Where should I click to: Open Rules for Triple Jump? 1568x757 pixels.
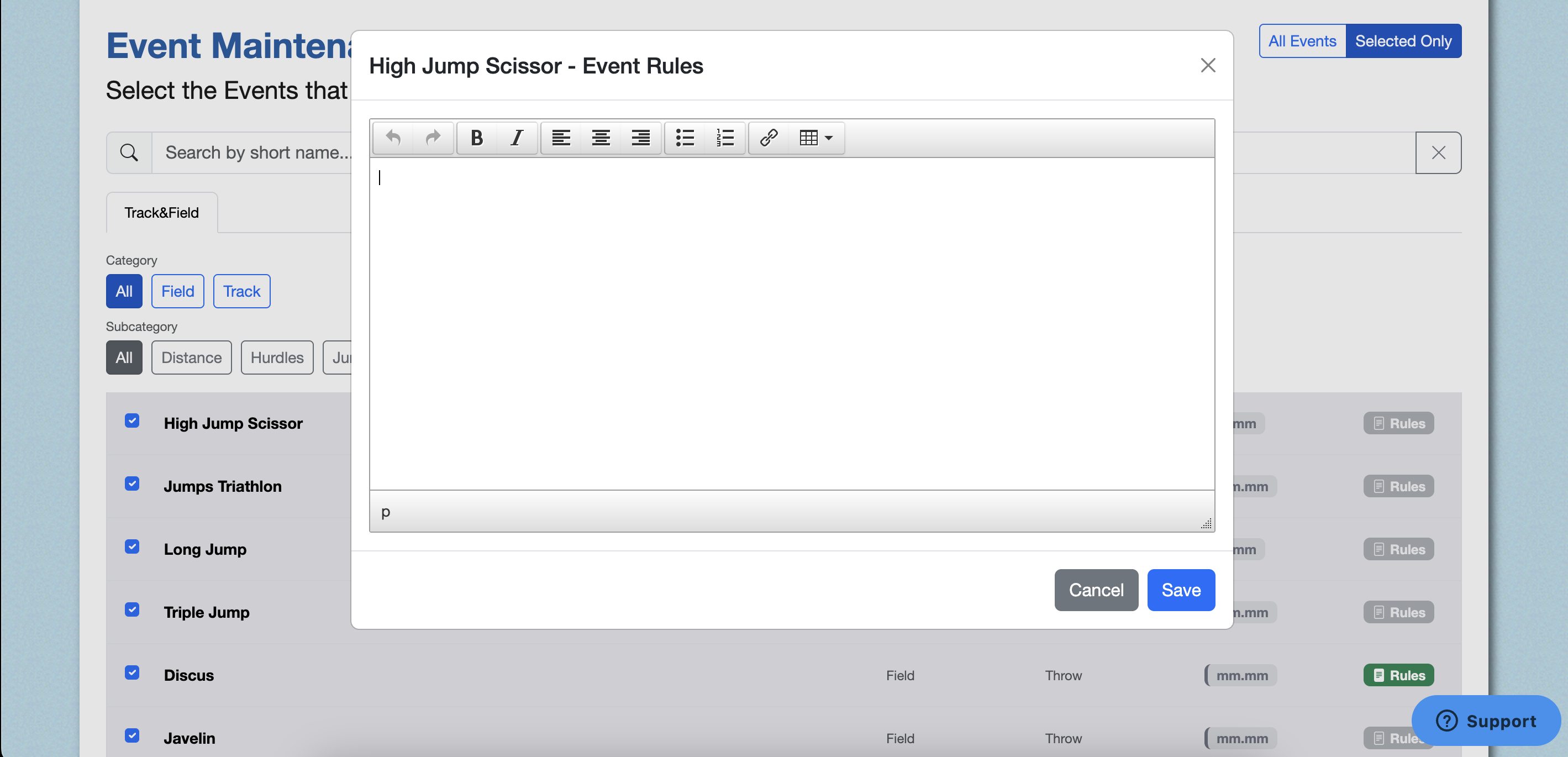(1398, 612)
